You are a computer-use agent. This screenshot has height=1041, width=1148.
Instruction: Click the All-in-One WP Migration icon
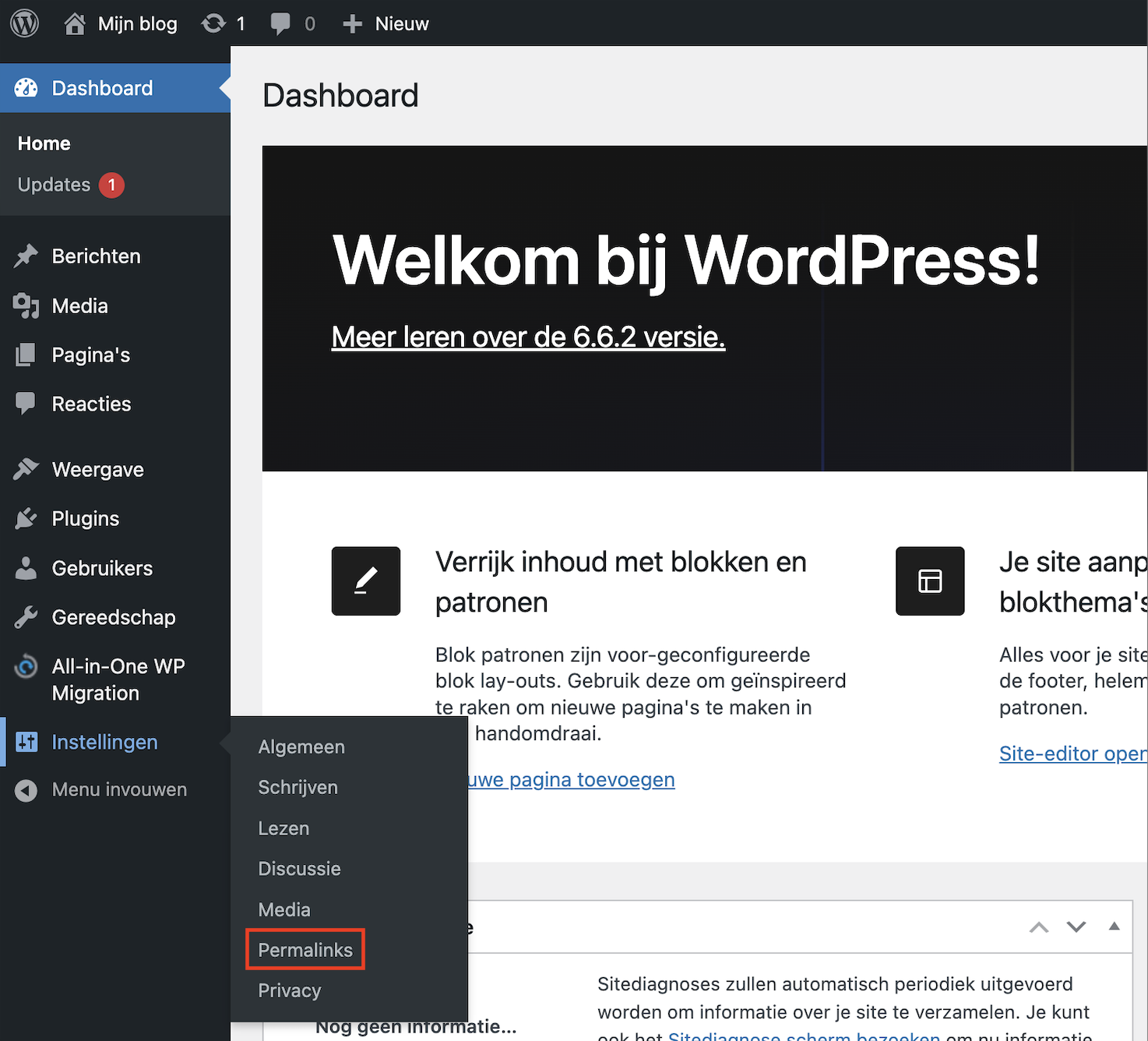(x=26, y=667)
